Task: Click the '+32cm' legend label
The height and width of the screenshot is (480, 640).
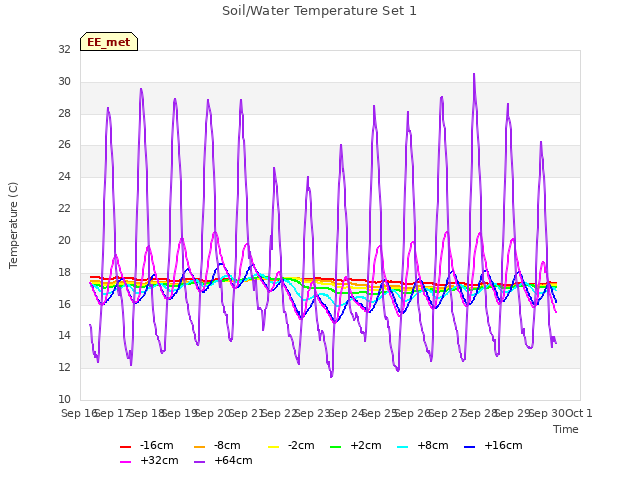Action: coord(159,460)
